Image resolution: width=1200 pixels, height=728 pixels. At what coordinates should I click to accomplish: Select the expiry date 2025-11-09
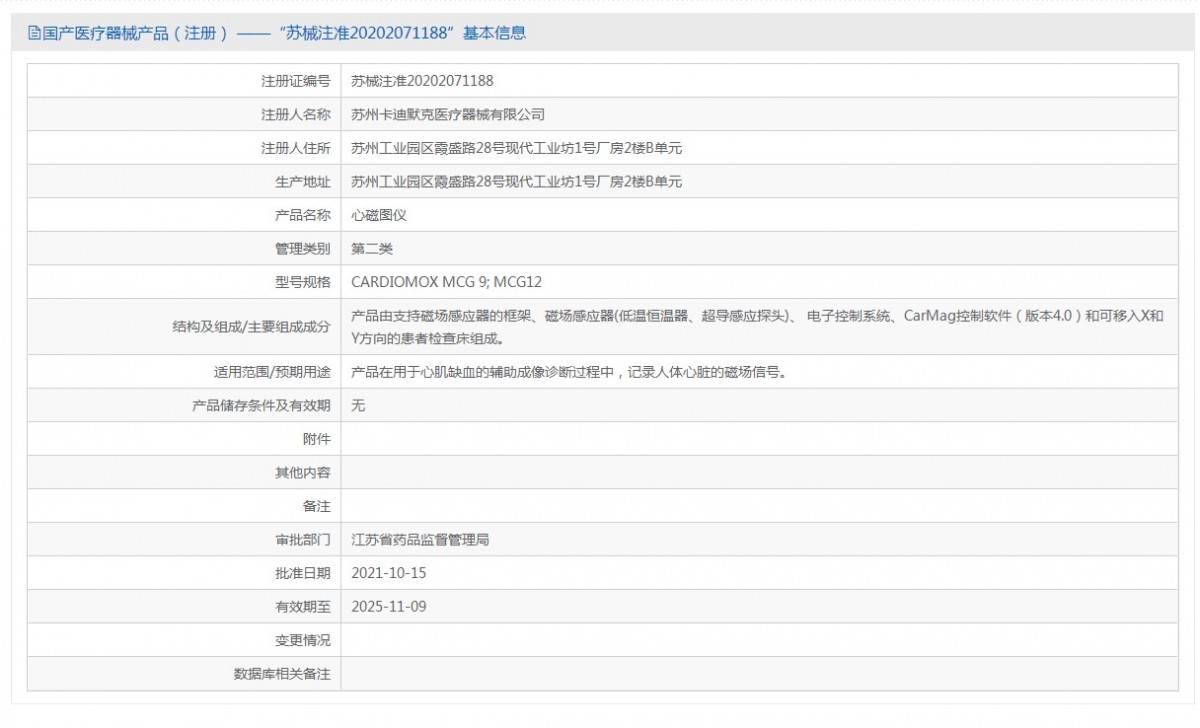[x=389, y=606]
